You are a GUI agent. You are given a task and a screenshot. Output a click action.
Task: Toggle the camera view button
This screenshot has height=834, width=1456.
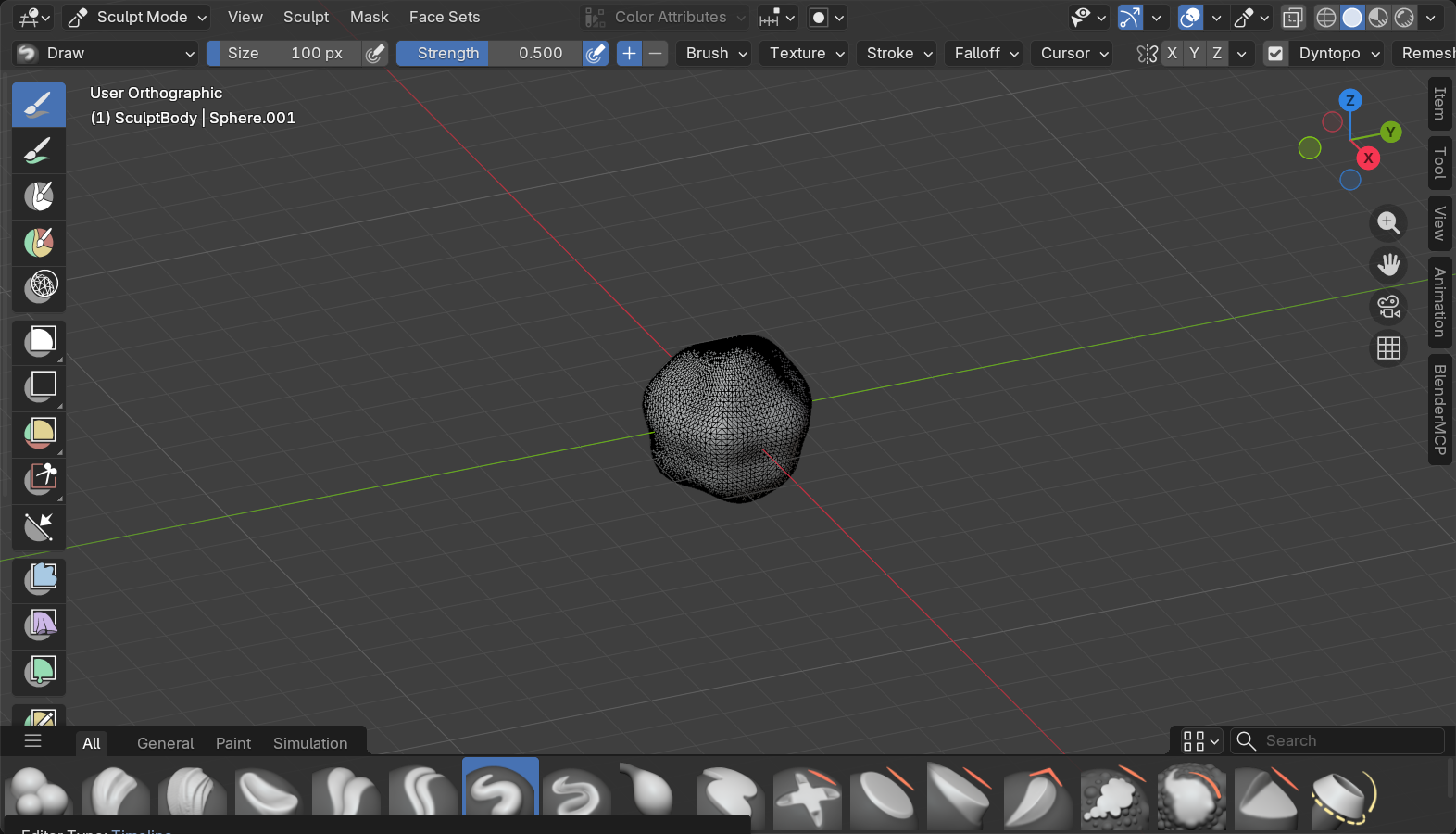[1388, 307]
